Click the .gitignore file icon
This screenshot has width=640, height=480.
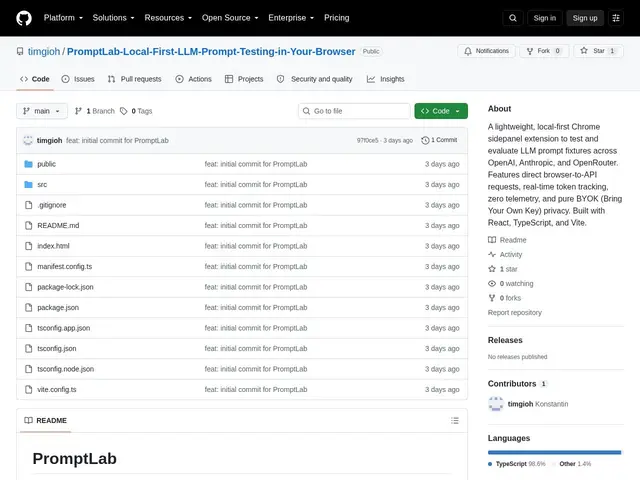pos(28,205)
